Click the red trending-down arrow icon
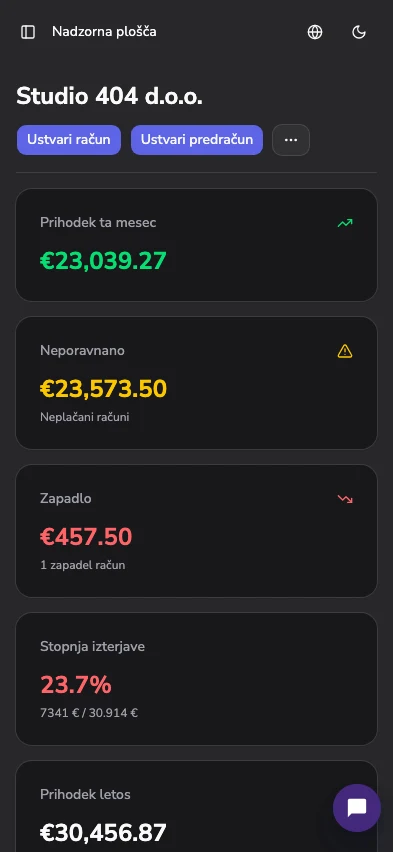The width and height of the screenshot is (393, 852). pyautogui.click(x=345, y=499)
